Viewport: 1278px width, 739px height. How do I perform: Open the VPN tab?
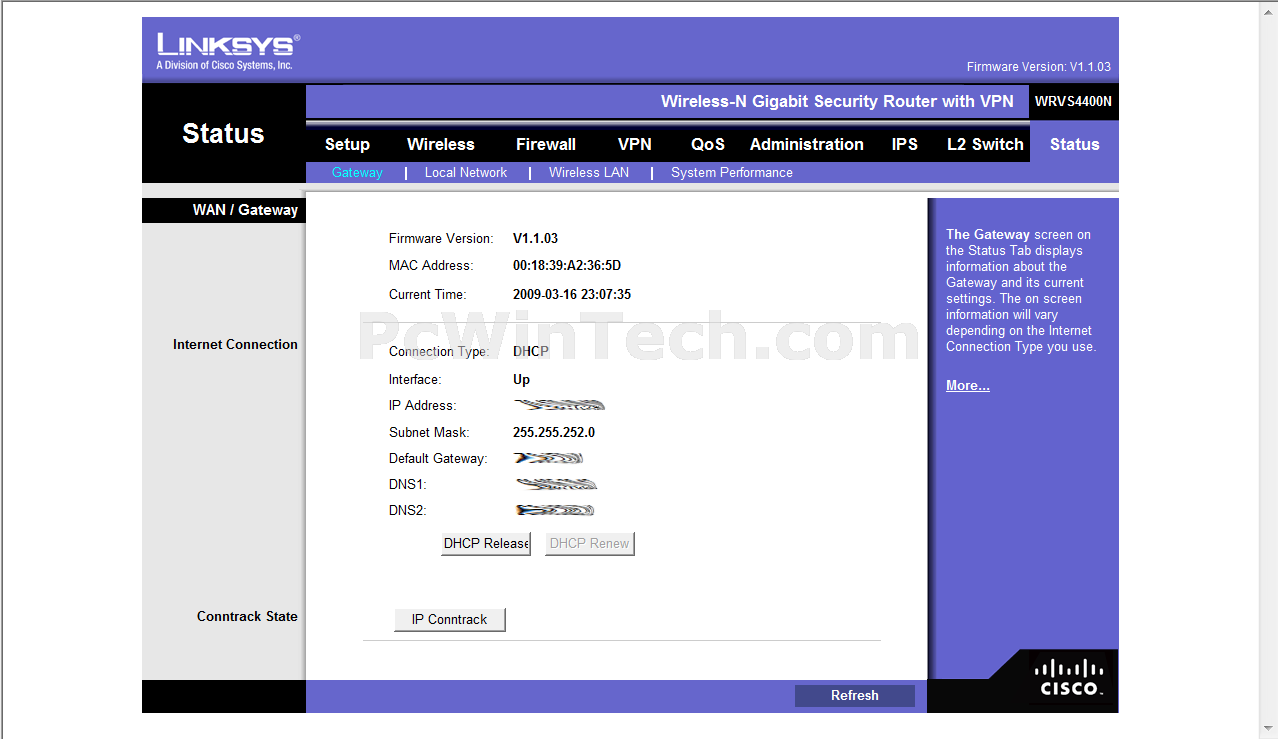tap(635, 144)
